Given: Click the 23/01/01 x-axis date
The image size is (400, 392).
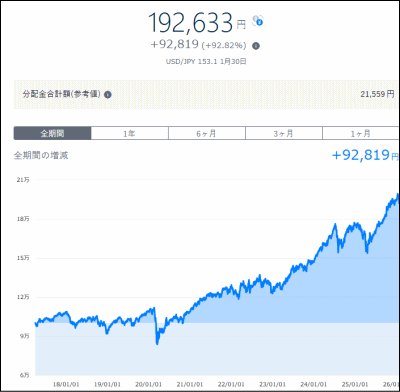Looking at the screenshot, I should (x=273, y=384).
